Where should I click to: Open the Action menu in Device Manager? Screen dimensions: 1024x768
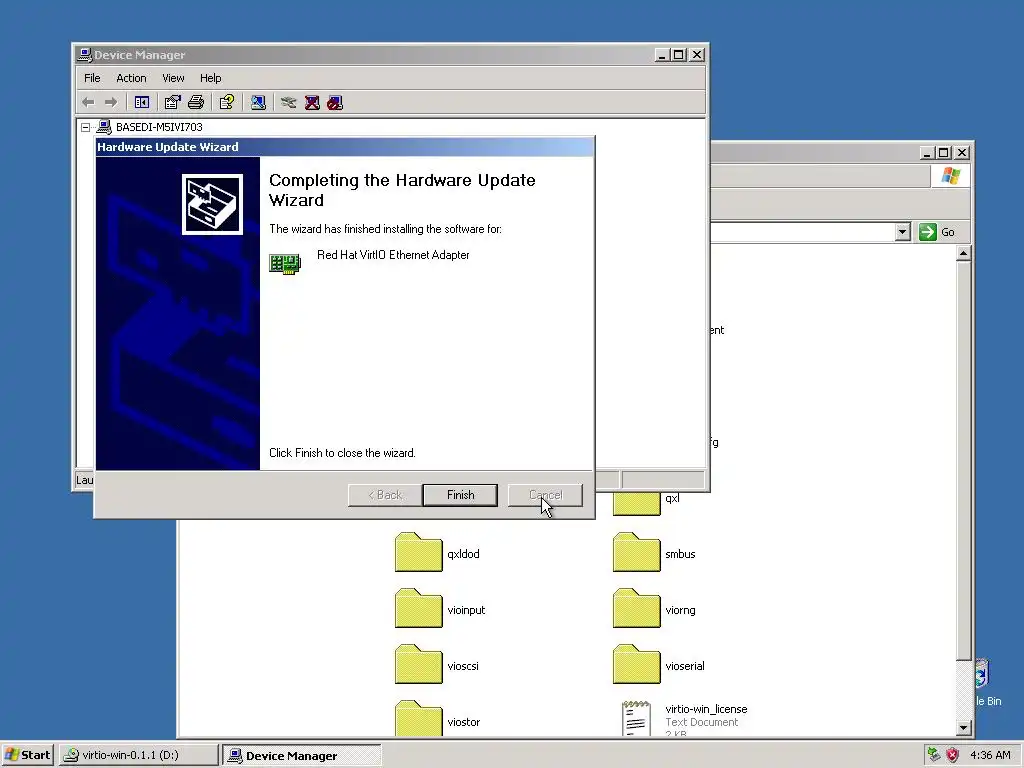click(x=131, y=78)
